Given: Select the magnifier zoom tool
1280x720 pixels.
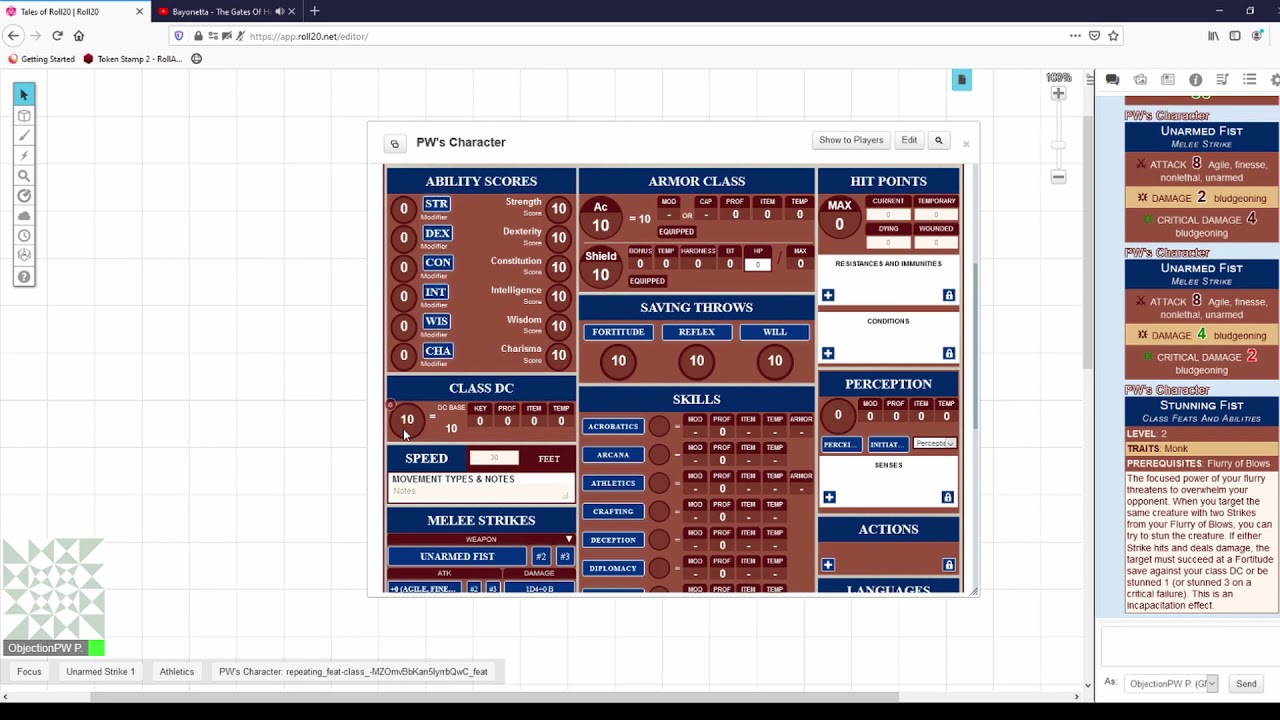Looking at the screenshot, I should (24, 175).
